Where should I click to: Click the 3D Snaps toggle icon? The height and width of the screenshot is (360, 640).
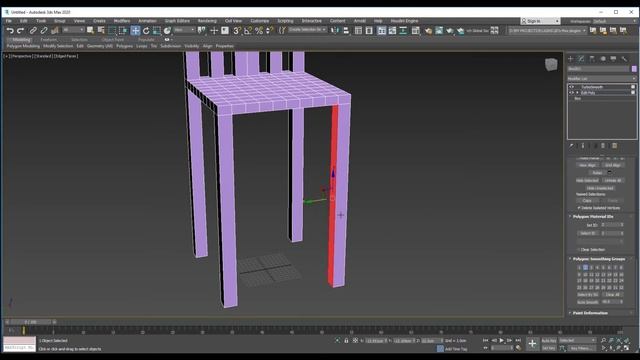[237, 31]
